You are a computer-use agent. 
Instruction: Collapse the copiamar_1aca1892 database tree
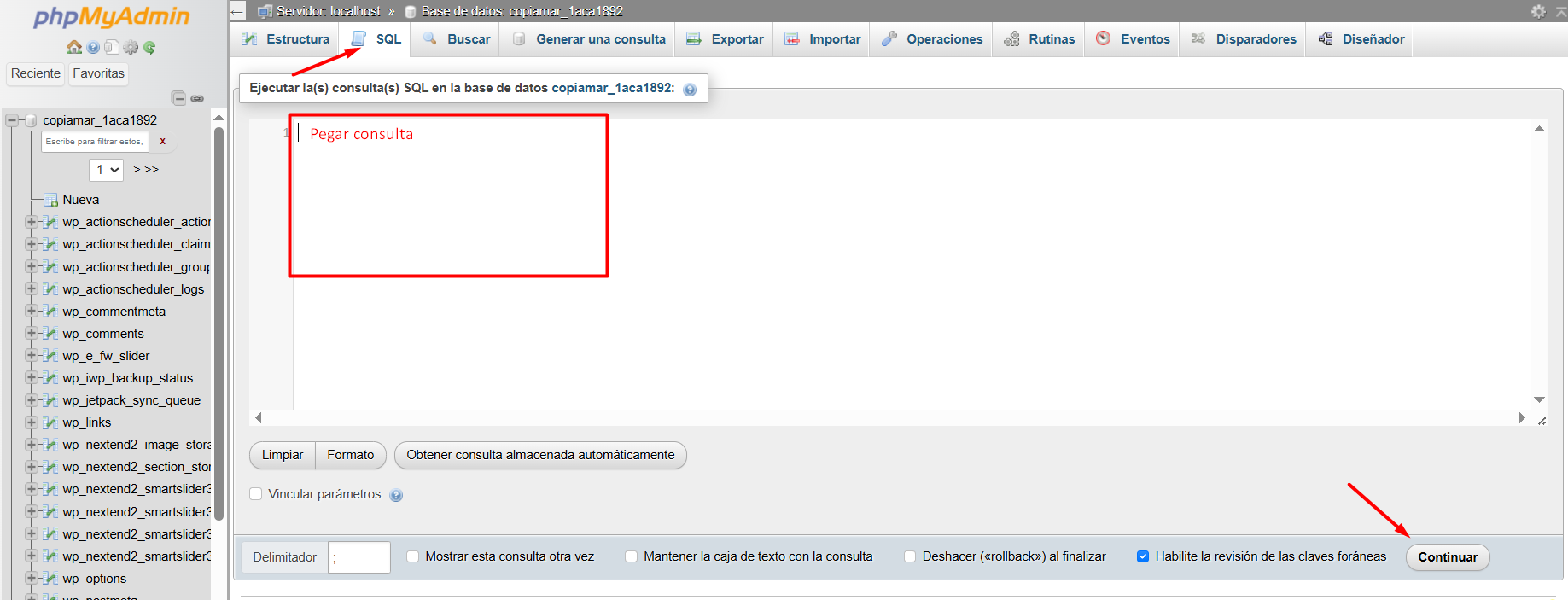coord(13,120)
